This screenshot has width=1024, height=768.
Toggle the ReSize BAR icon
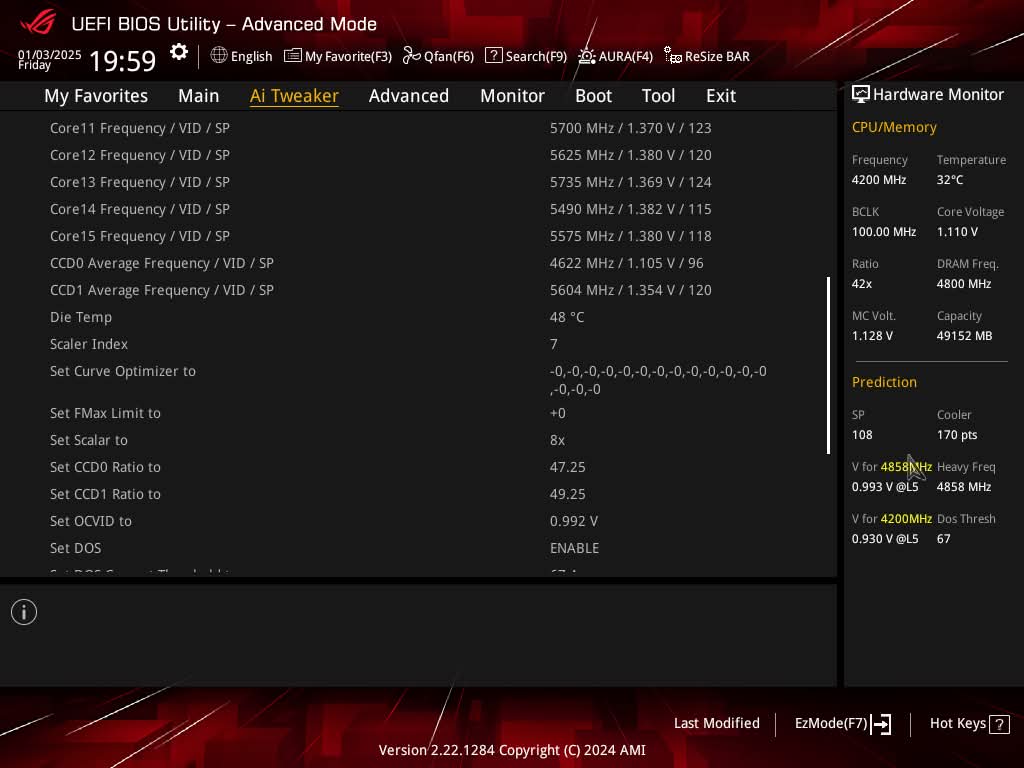coord(673,56)
